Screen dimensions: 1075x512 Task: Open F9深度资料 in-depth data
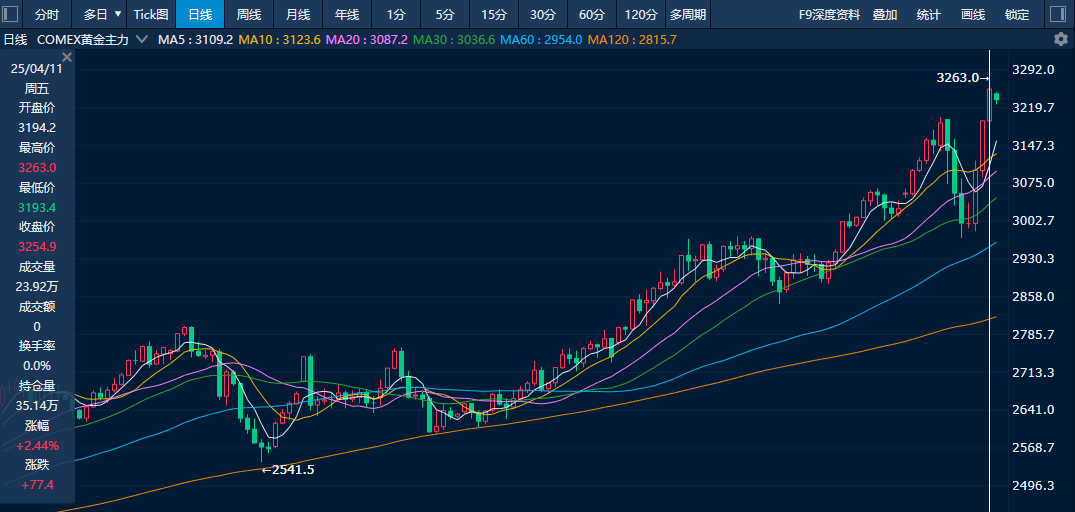click(829, 14)
